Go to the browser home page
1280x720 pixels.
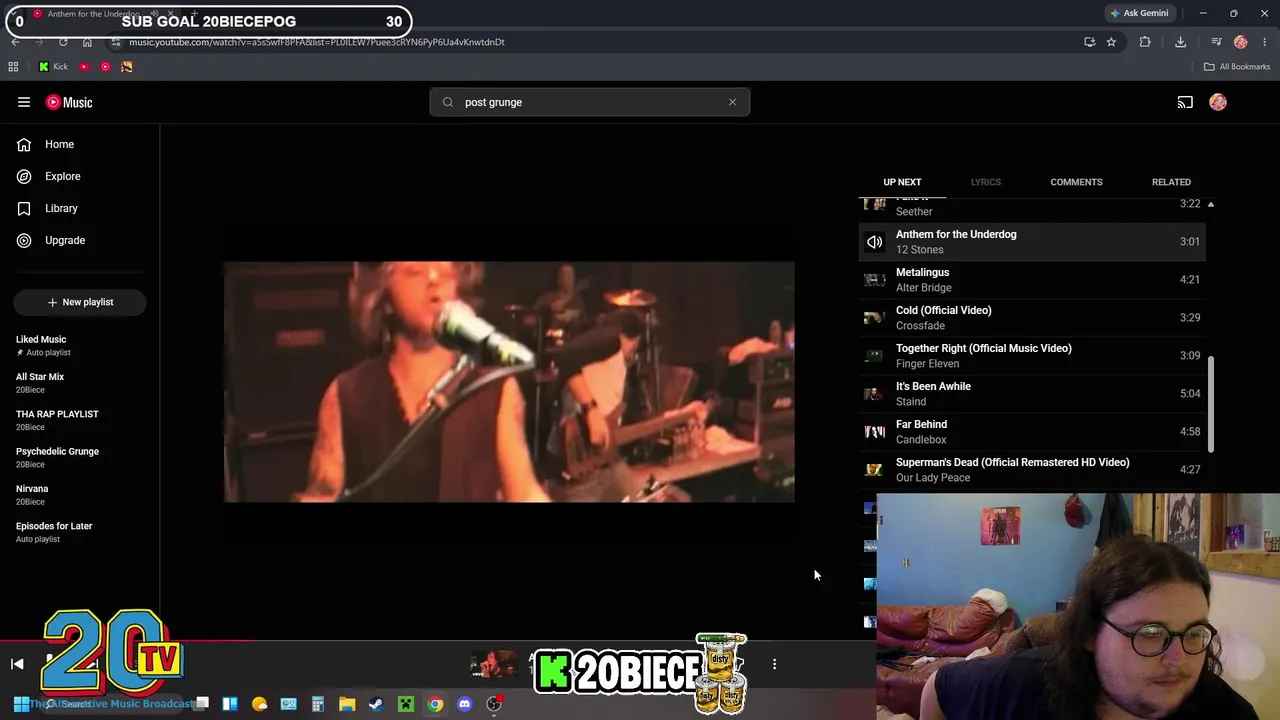[x=87, y=42]
